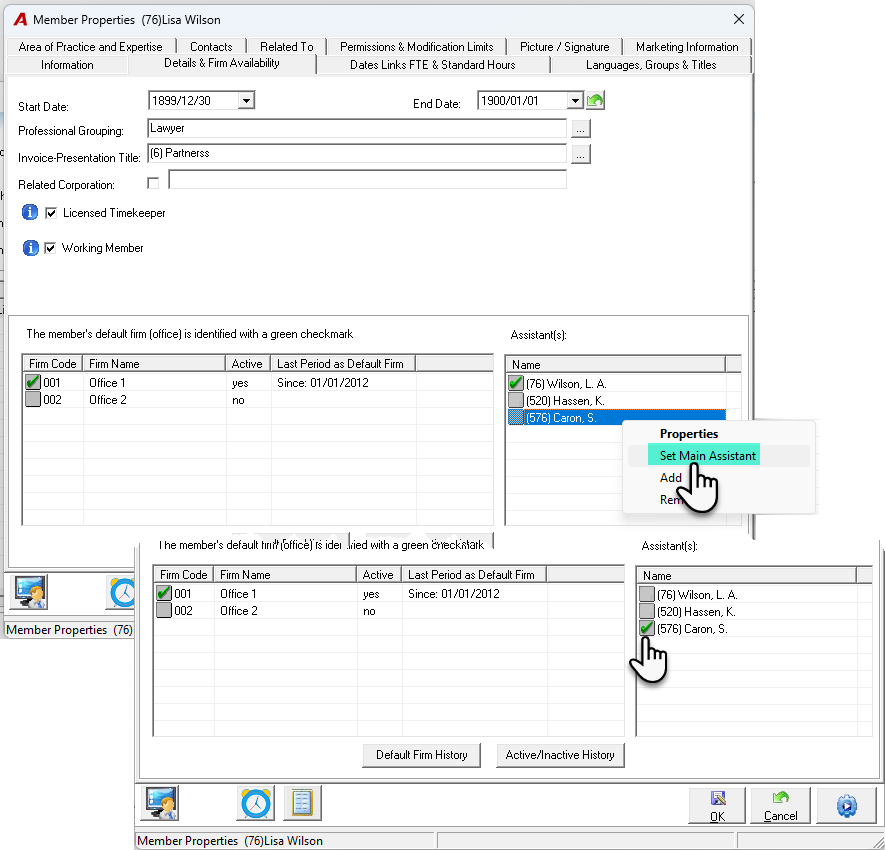Image resolution: width=885 pixels, height=850 pixels.
Task: Click the Invoice-Presentation Title field
Action: (357, 153)
